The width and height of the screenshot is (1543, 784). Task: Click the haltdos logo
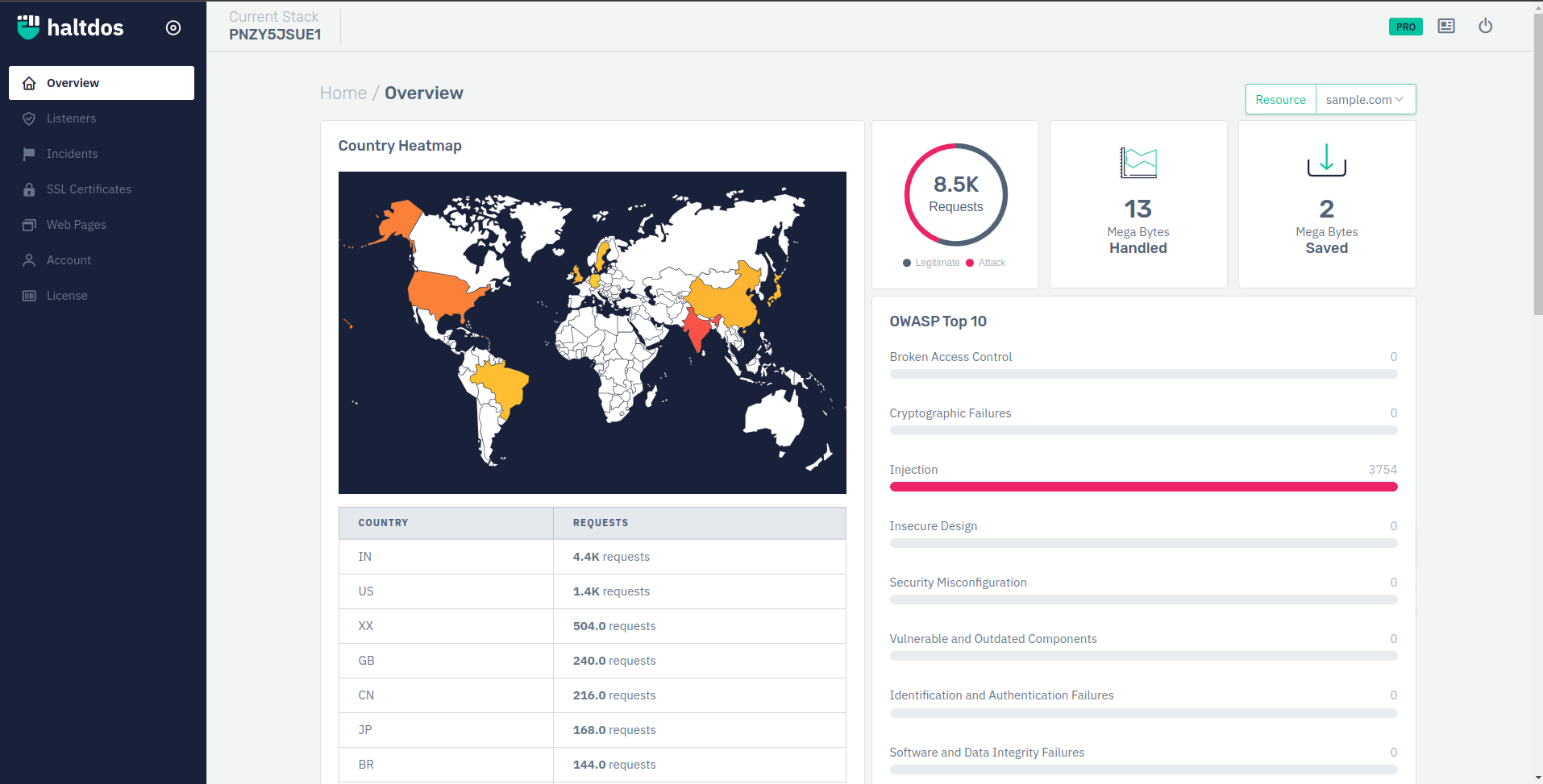pyautogui.click(x=70, y=27)
